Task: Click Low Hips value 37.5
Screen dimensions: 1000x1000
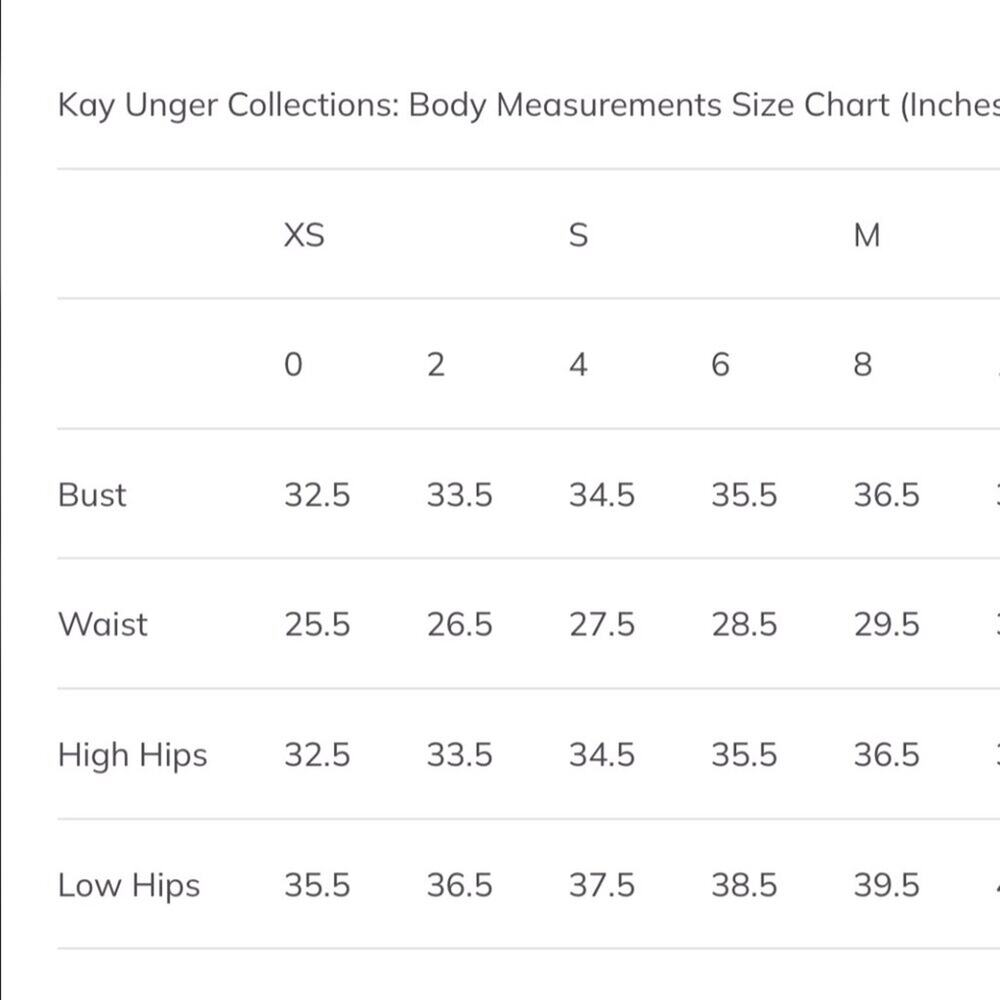Action: point(602,886)
